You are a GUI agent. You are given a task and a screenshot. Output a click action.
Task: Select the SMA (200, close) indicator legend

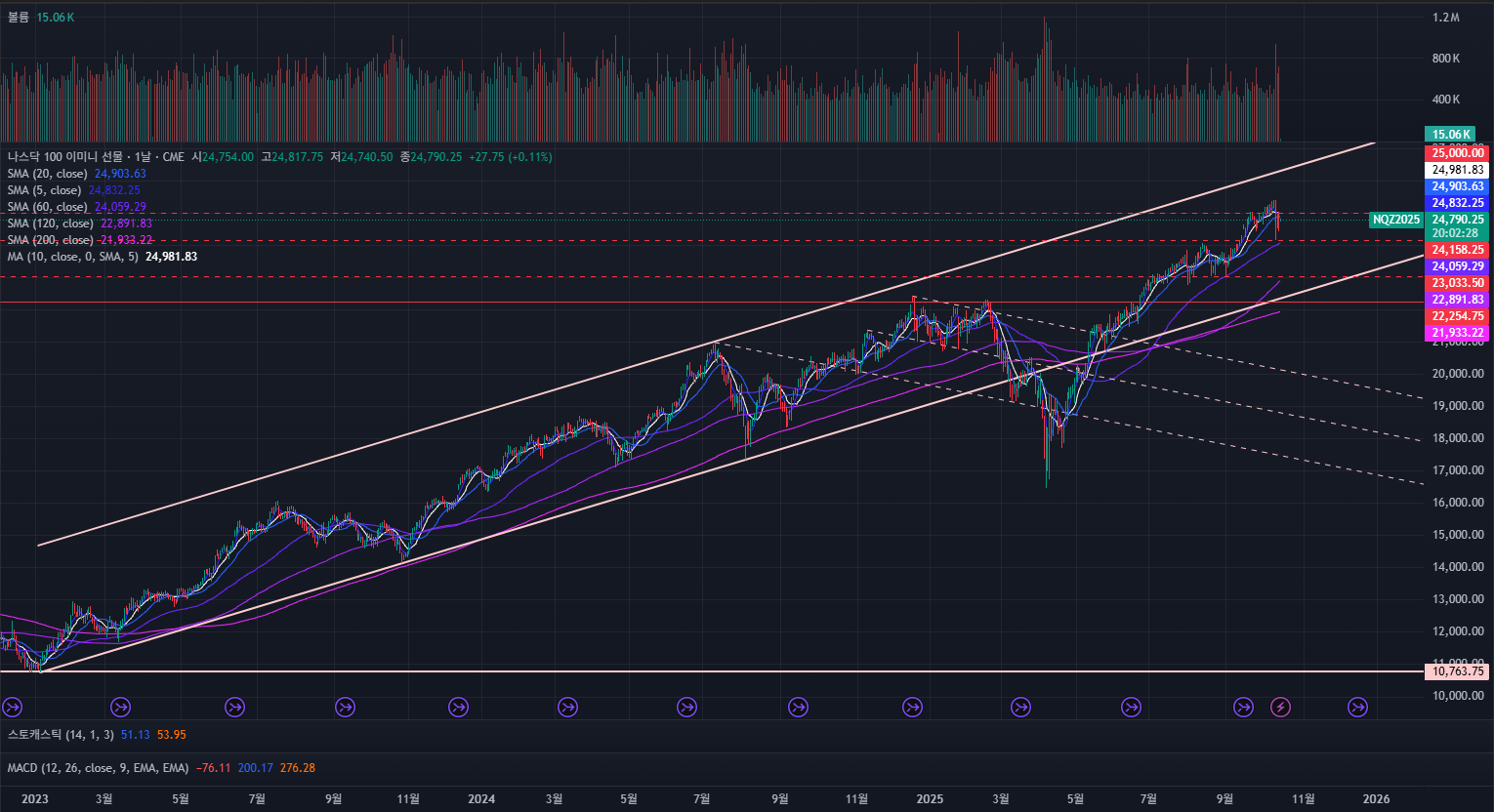[50, 240]
